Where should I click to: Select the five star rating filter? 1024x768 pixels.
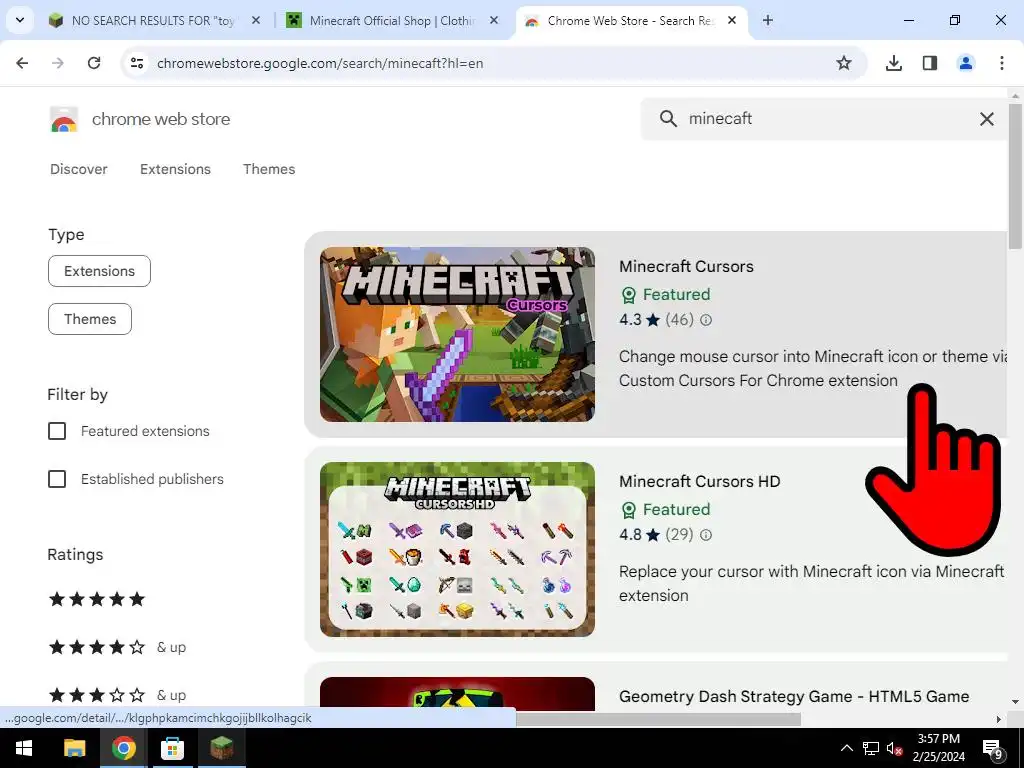tap(97, 599)
